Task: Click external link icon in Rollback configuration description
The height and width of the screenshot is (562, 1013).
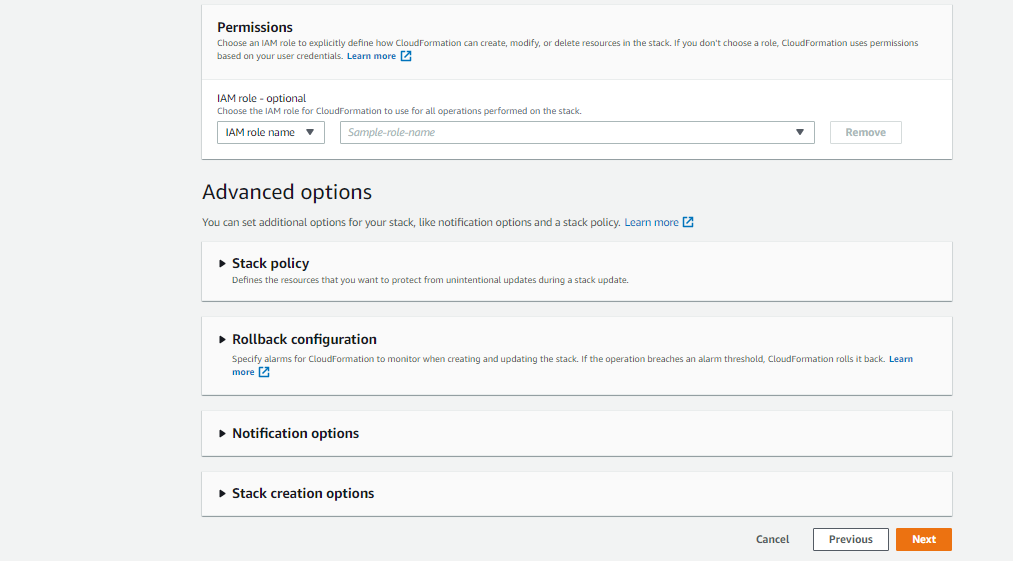Action: pyautogui.click(x=264, y=372)
